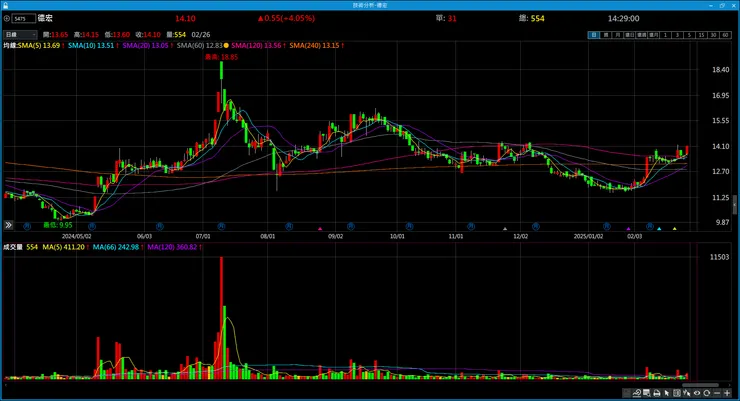
Task: Click the SMA(240) 13.15 indicator label
Action: pyautogui.click(x=314, y=45)
